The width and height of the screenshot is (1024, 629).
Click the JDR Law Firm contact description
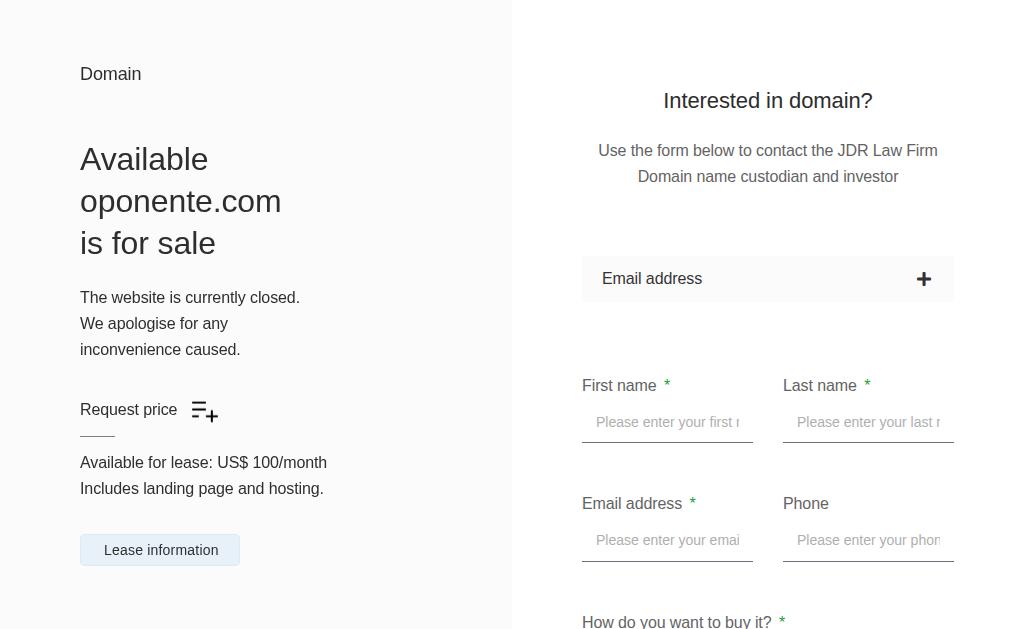point(767,163)
